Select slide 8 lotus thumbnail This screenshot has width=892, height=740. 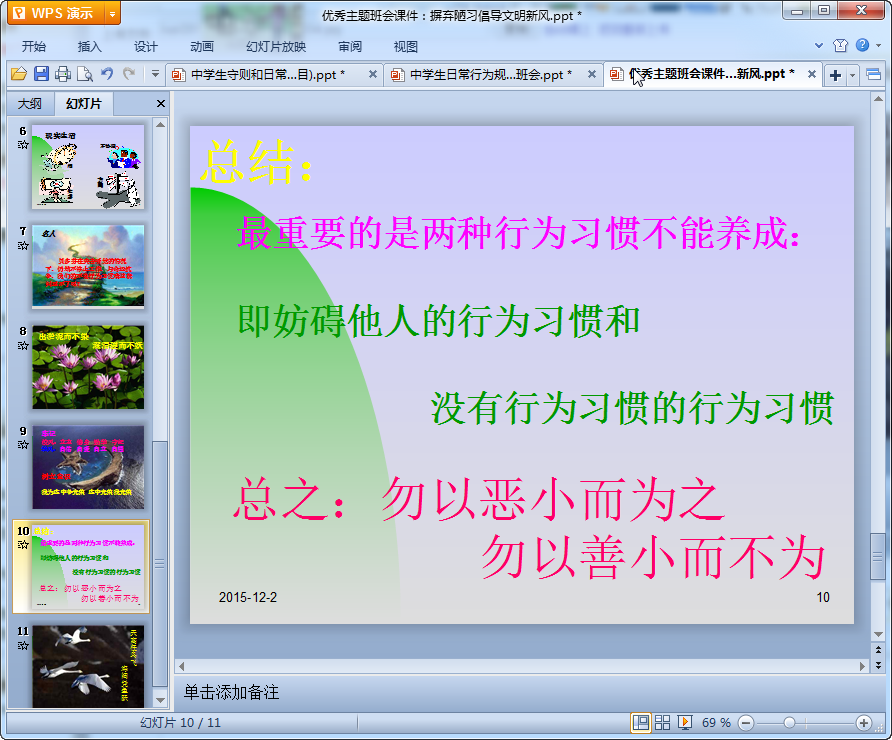click(x=88, y=367)
